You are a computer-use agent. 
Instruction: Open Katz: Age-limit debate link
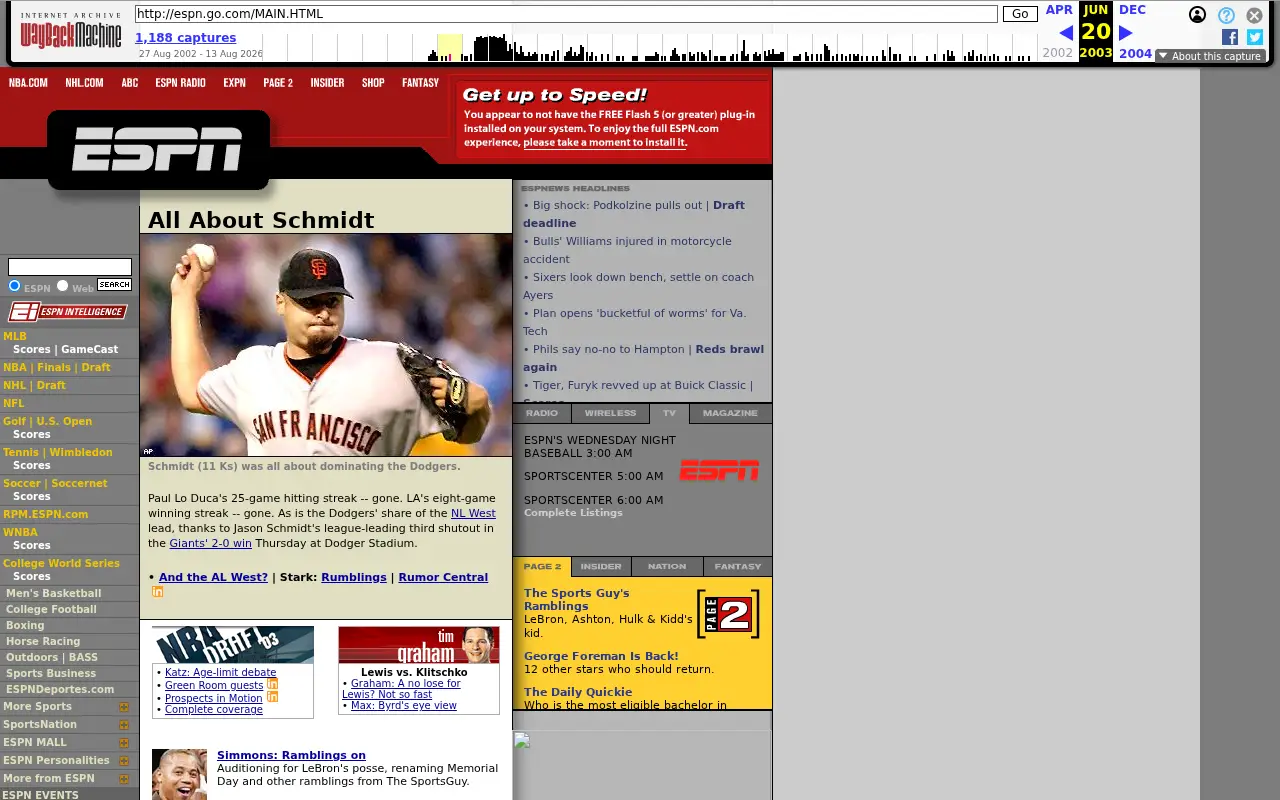pos(220,672)
